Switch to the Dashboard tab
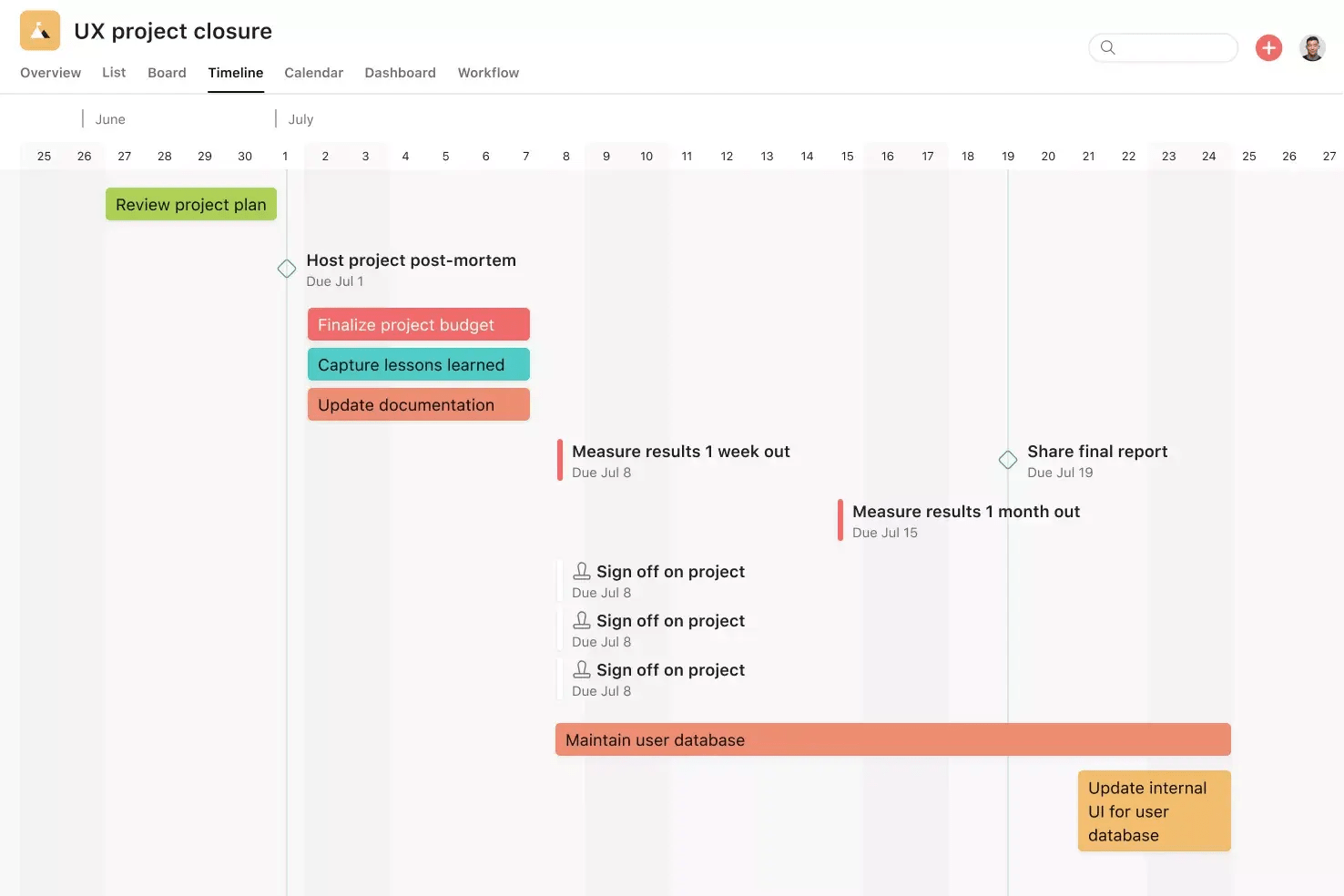This screenshot has width=1344, height=896. coord(400,72)
